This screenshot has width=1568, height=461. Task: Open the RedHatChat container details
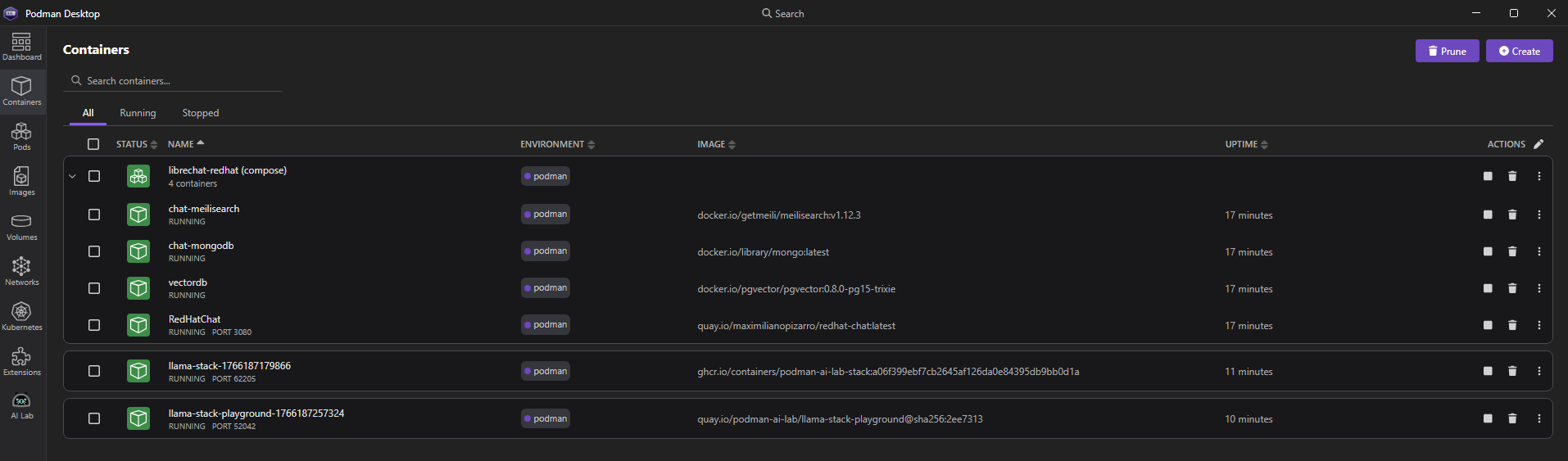(x=194, y=319)
